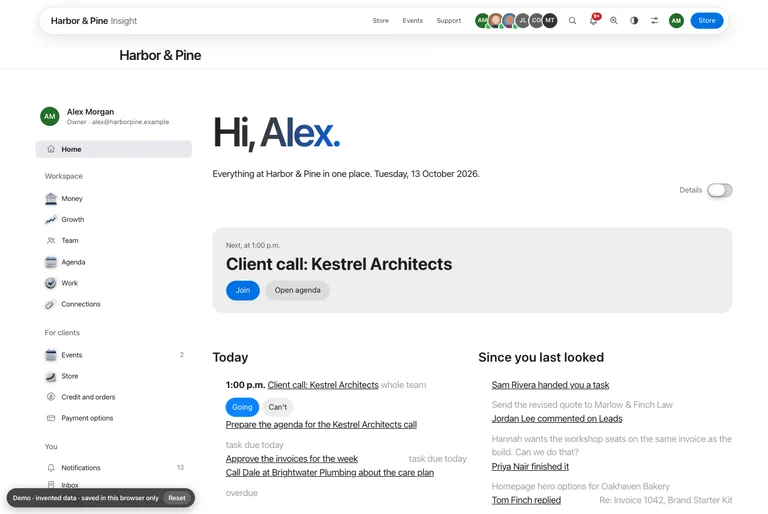The image size is (768, 514).
Task: Click the JL team member avatar
Action: coord(523,21)
